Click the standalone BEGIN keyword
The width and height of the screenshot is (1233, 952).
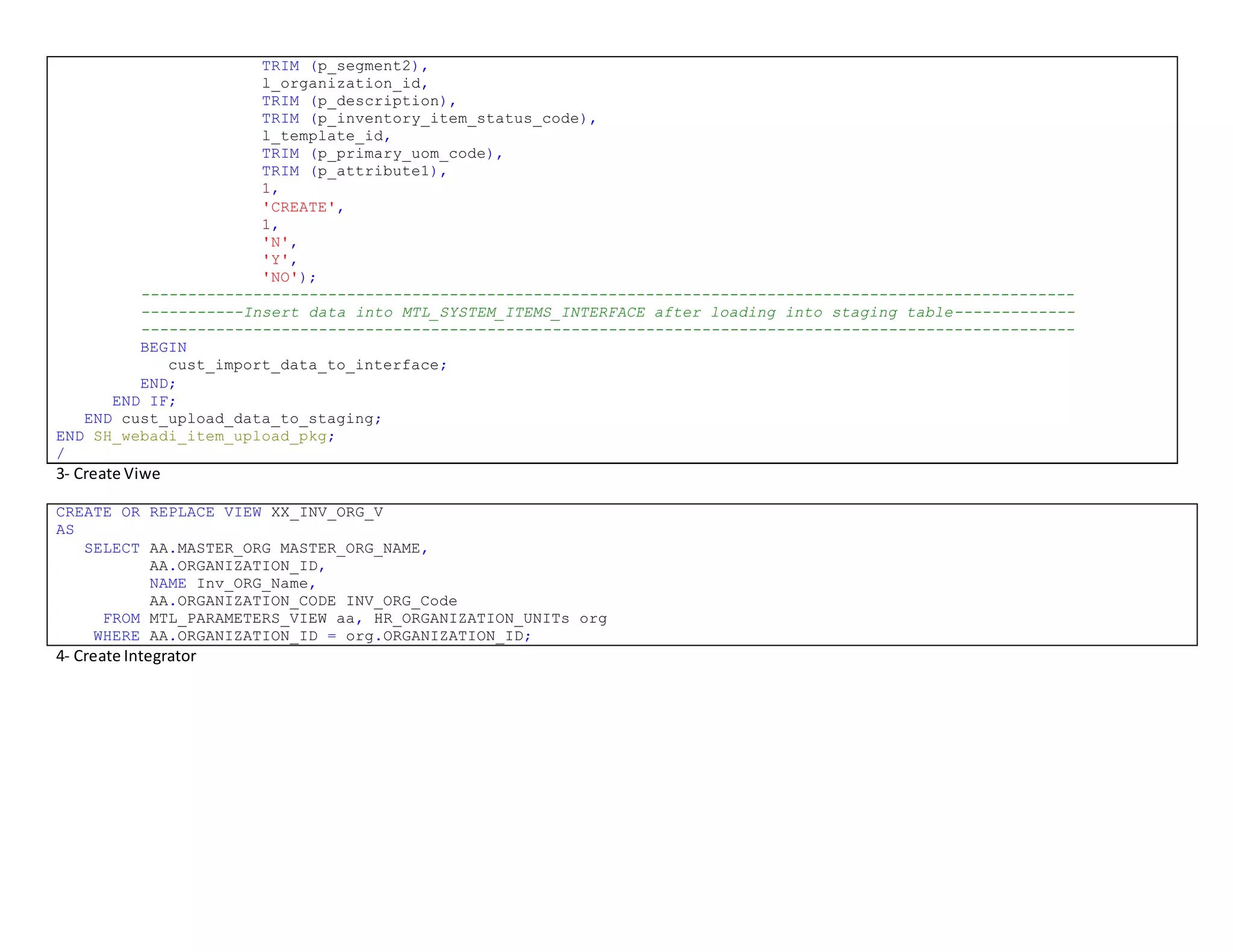coord(163,348)
